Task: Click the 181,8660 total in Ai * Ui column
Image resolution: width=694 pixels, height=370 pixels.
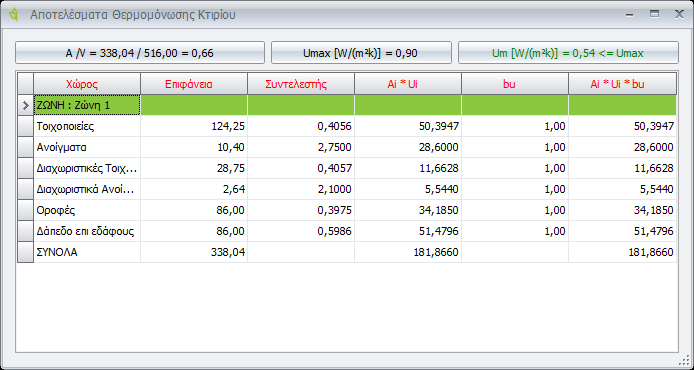Action: pyautogui.click(x=408, y=252)
